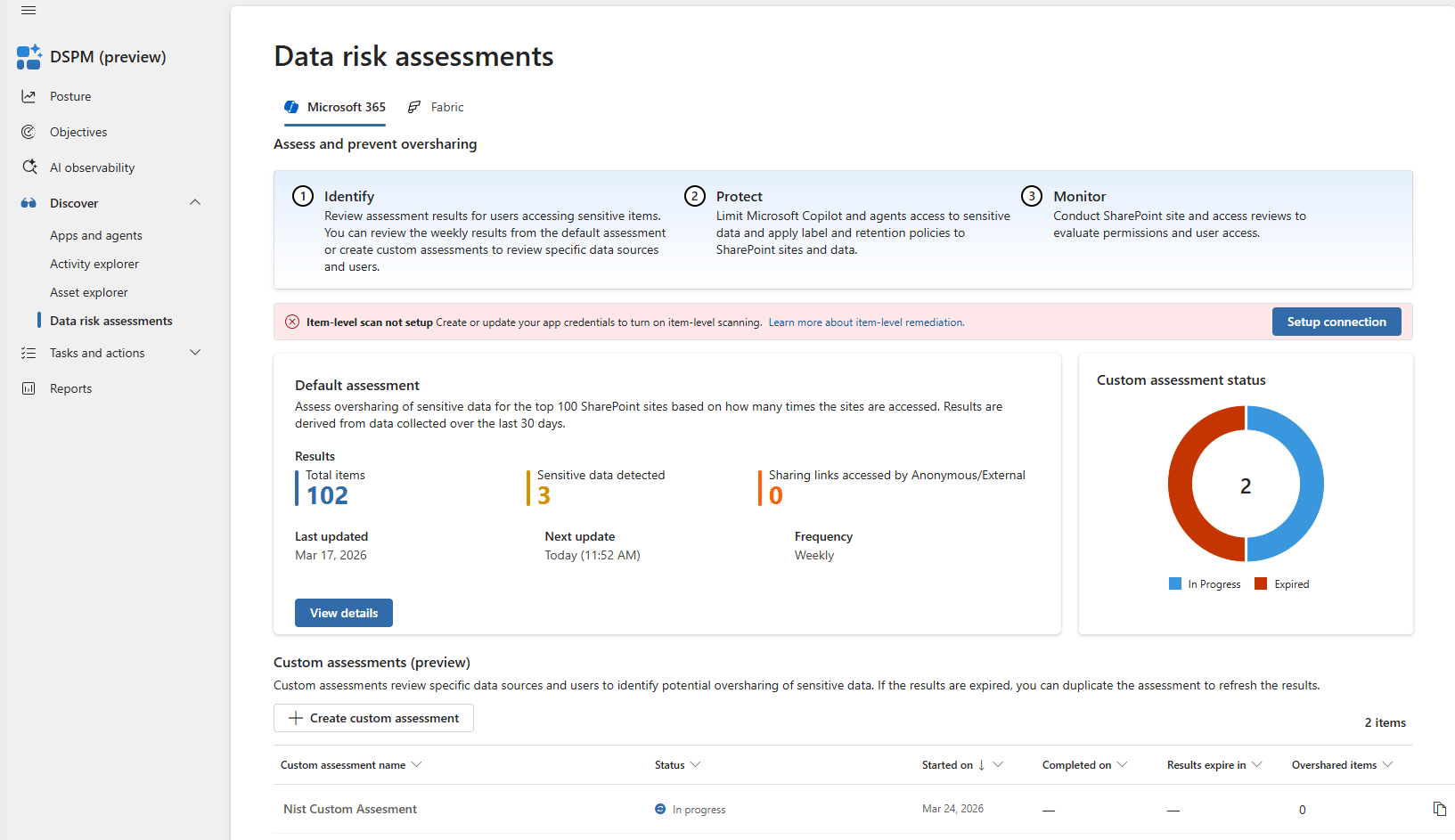Expand the Tasks and actions section

pyautogui.click(x=195, y=353)
